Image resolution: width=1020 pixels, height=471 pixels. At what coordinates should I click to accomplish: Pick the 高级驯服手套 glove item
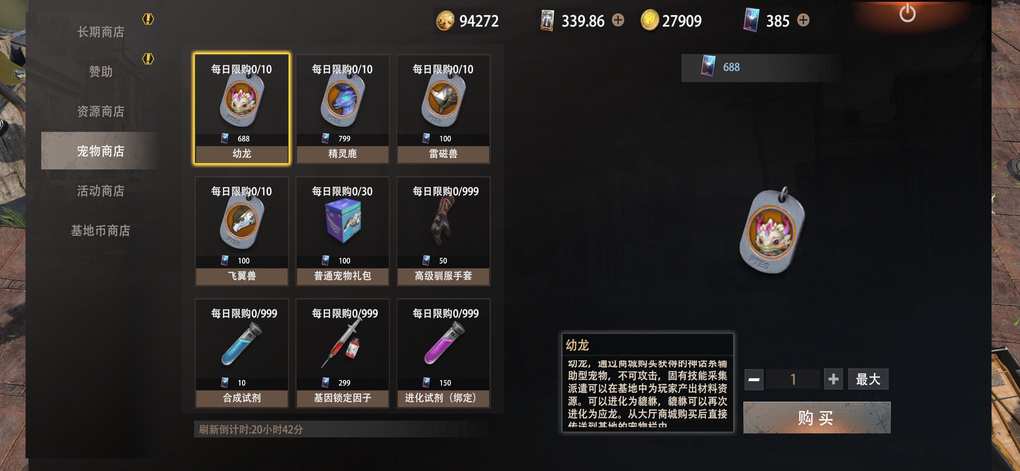(x=444, y=231)
